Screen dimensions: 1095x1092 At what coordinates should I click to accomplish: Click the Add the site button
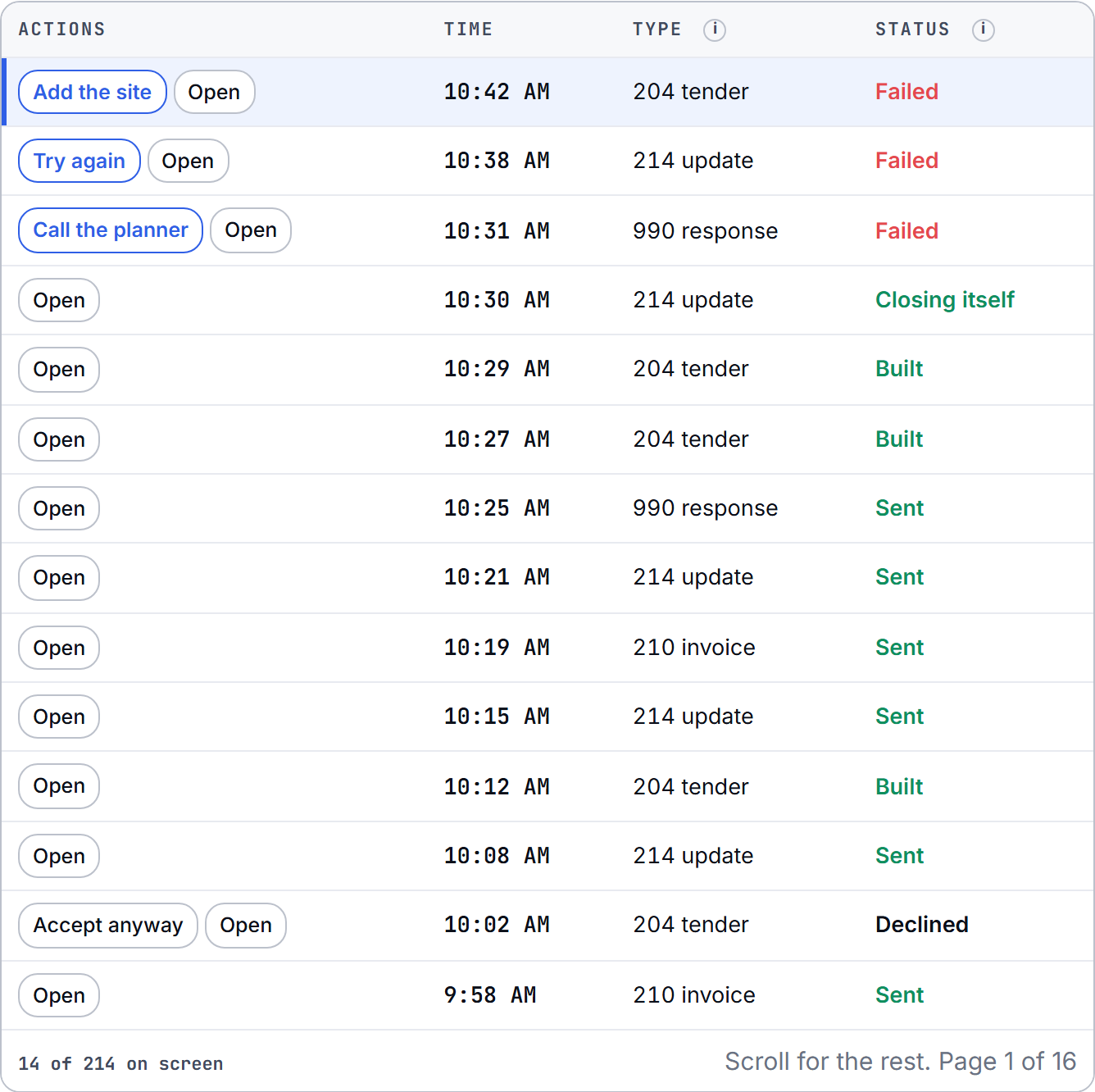pyautogui.click(x=93, y=92)
